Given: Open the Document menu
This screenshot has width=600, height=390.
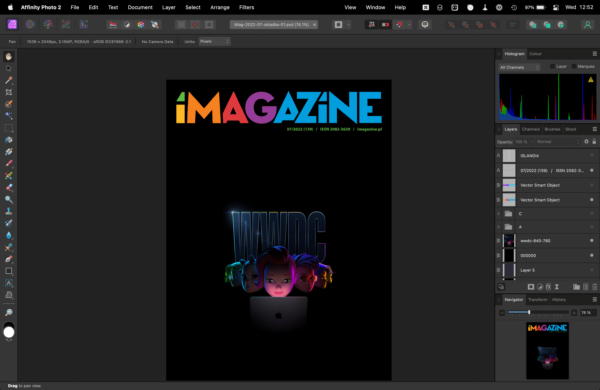Looking at the screenshot, I should [140, 7].
